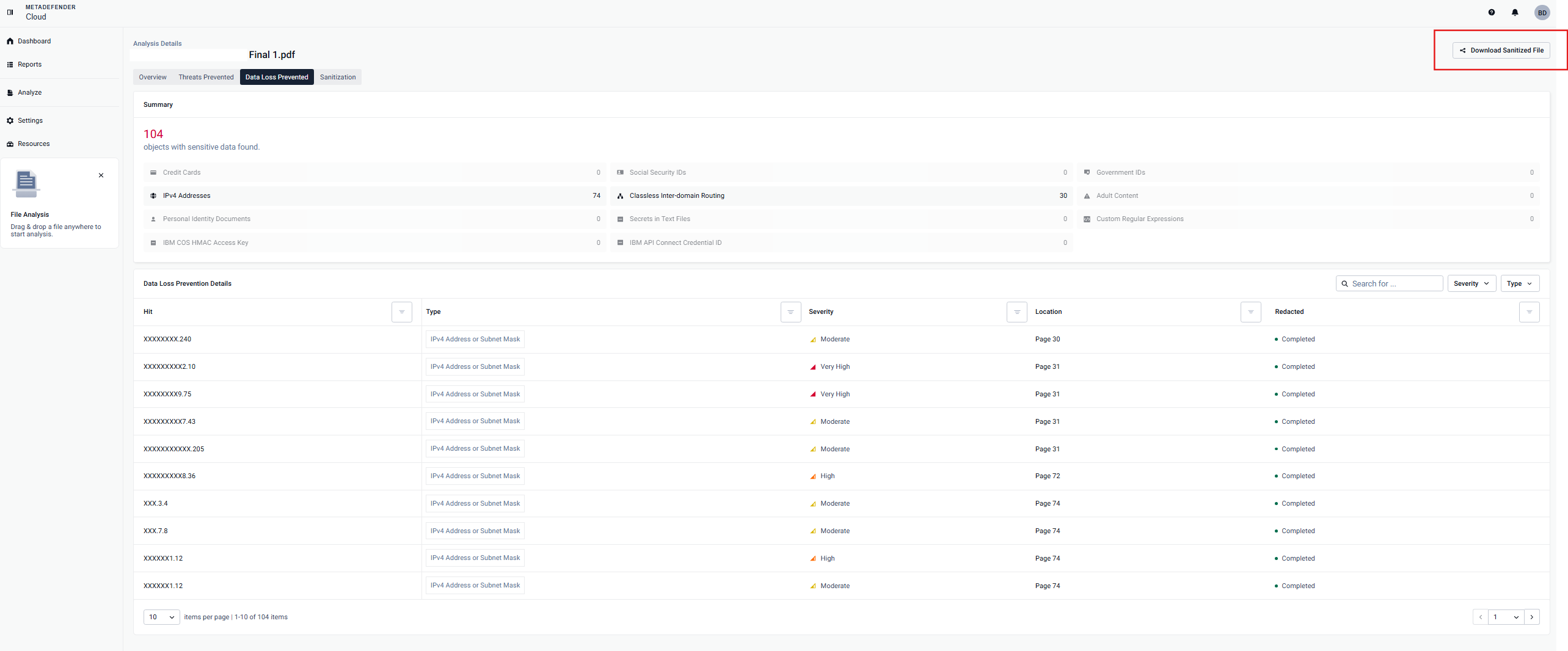Open the BD user avatar menu
Viewport: 1568px width, 651px height.
click(1542, 13)
